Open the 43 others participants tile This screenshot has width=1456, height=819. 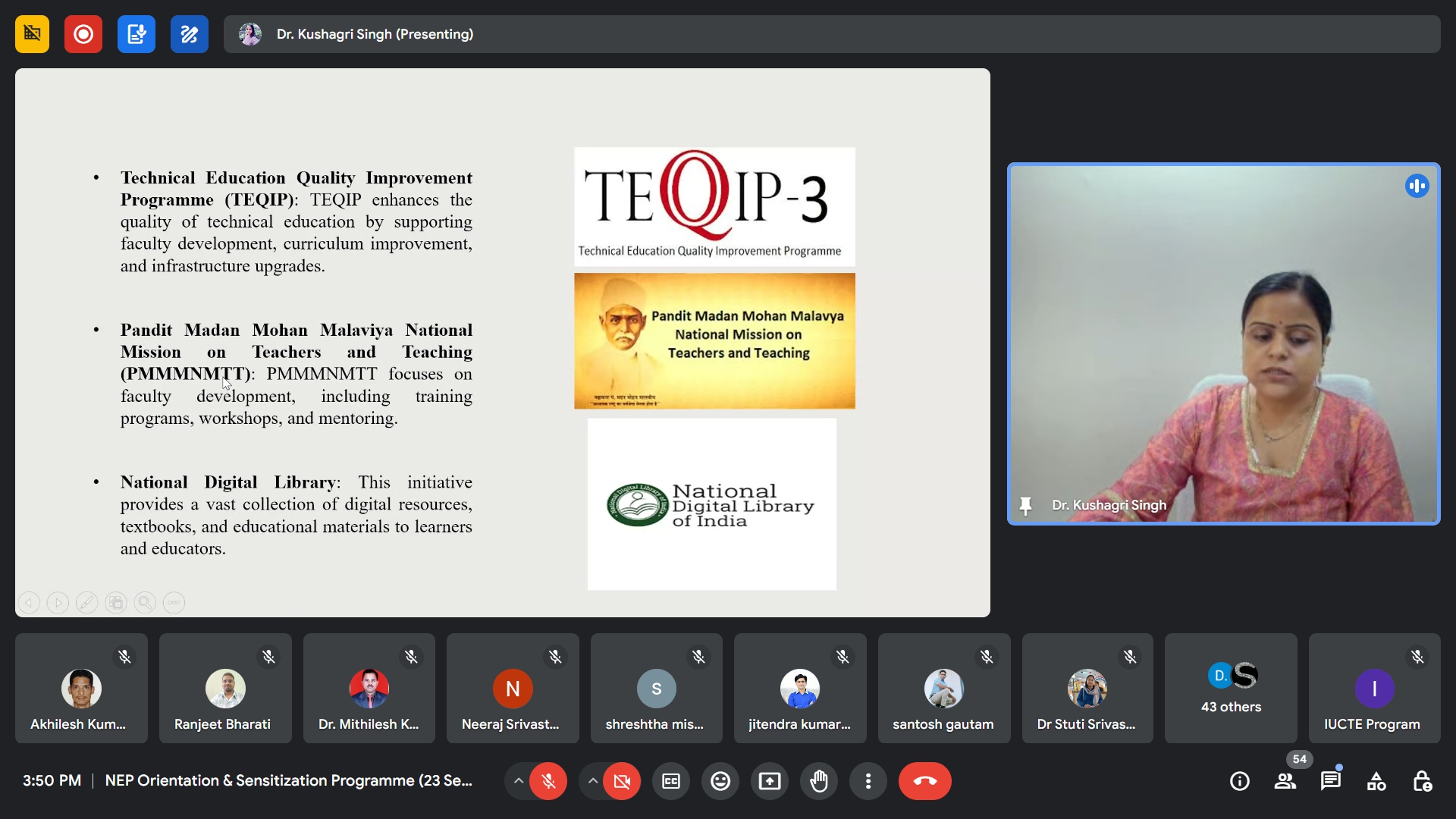pos(1231,689)
